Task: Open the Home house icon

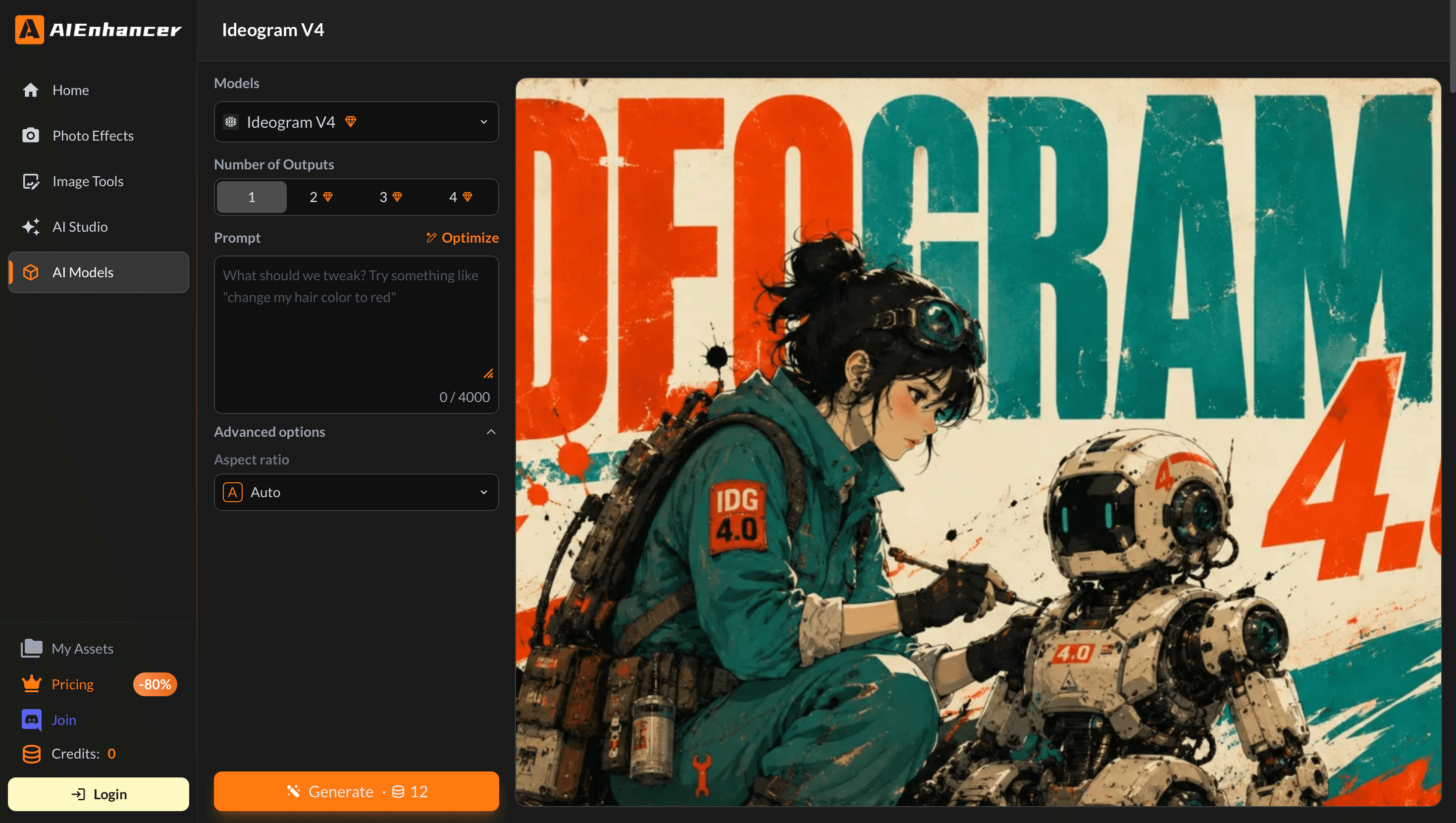Action: 31,90
